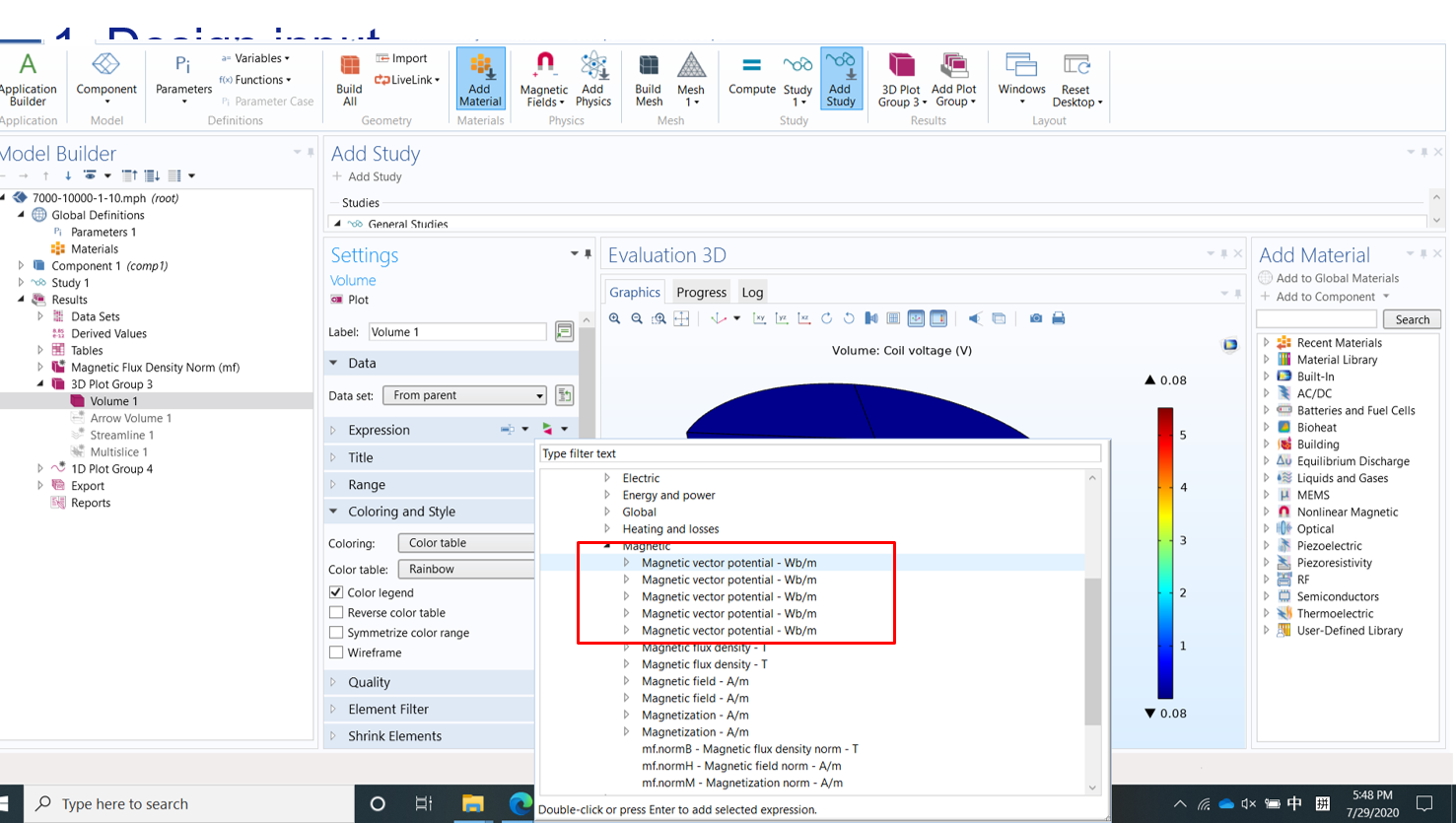Click the Cortana circle icon
Image resolution: width=1456 pixels, height=823 pixels.
[378, 803]
